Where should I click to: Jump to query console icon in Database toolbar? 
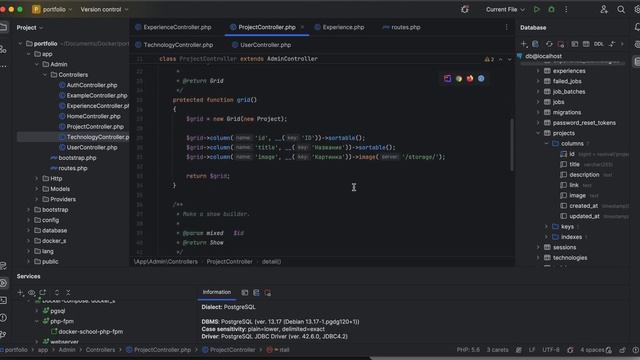tap(574, 44)
